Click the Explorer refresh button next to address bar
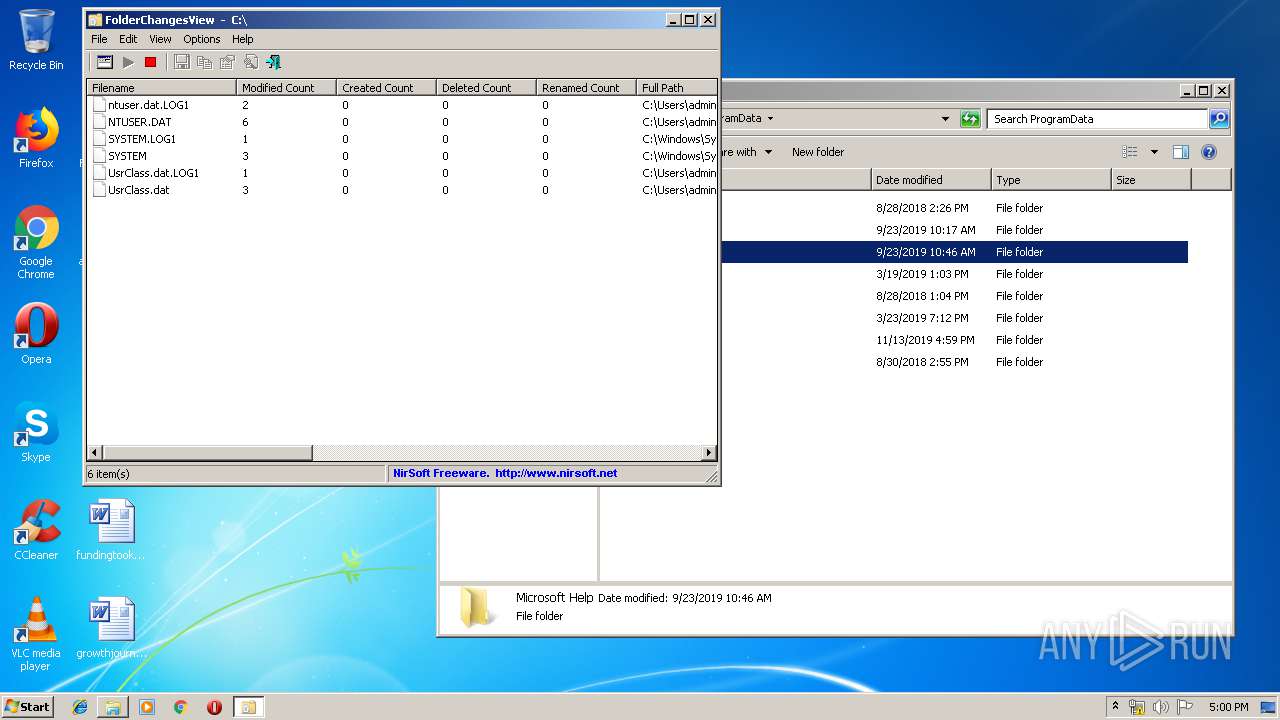 pyautogui.click(x=970, y=119)
